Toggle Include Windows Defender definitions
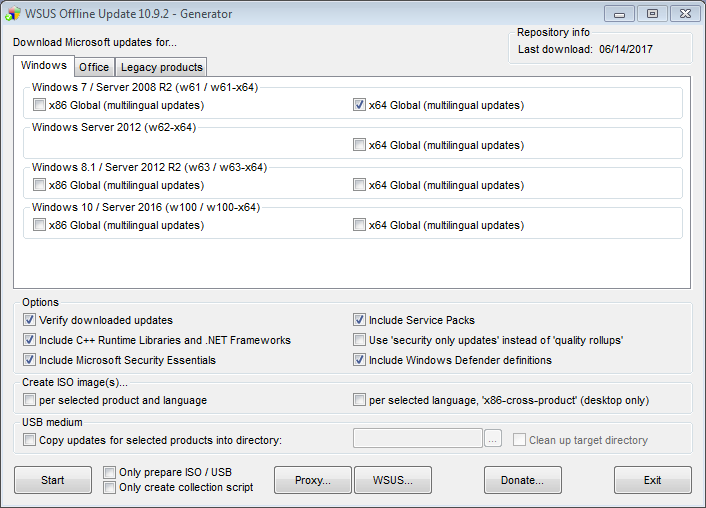This screenshot has width=706, height=508. click(359, 360)
